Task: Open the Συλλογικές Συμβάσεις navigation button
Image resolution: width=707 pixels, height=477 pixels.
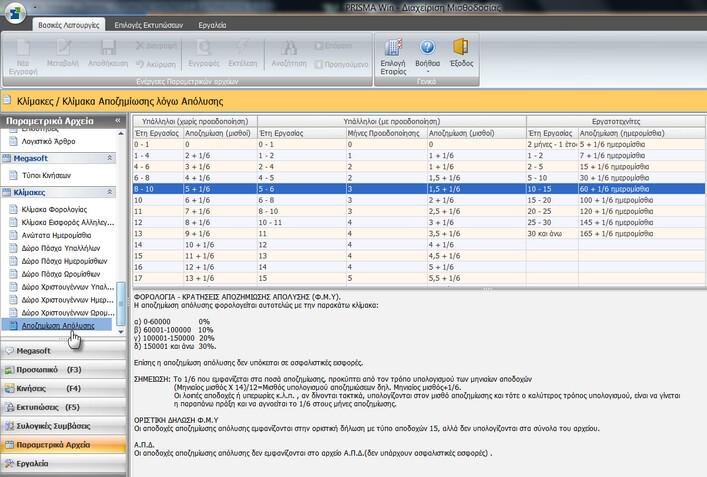Action: pos(64,426)
